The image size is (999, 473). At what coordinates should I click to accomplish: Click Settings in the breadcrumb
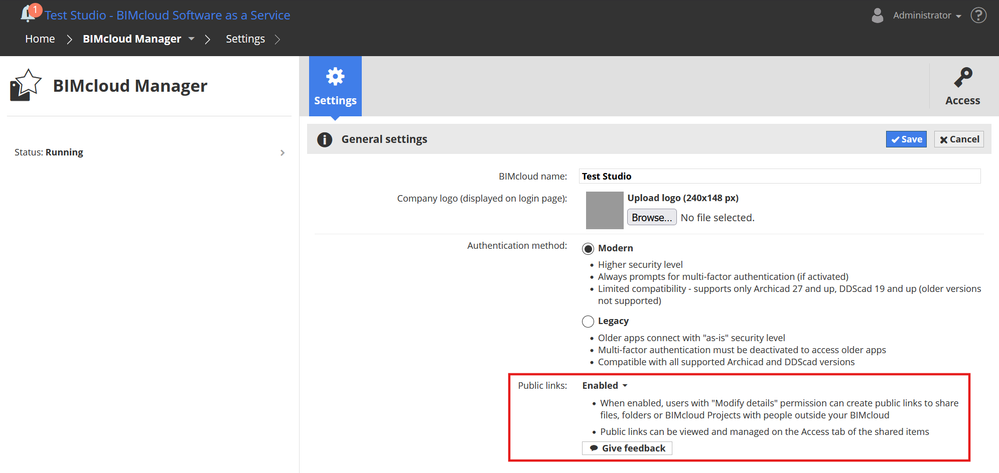245,39
